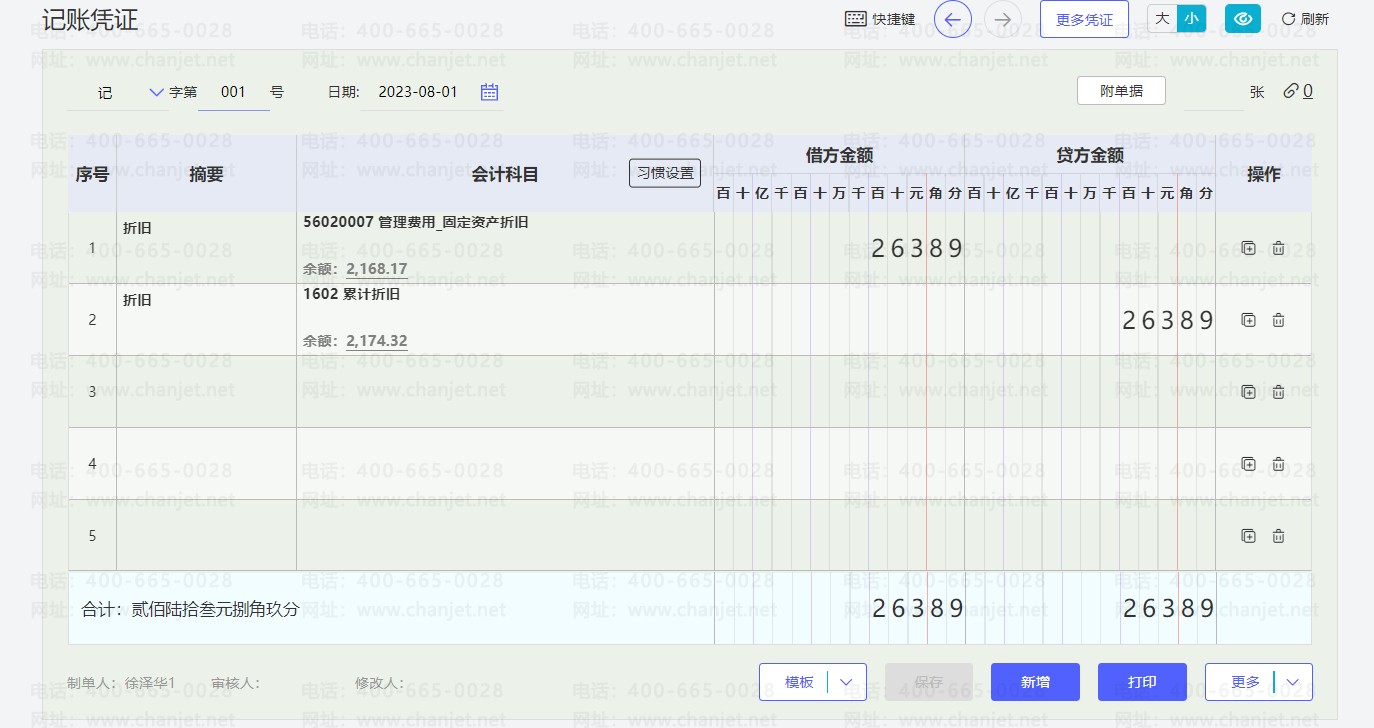
Task: Click summary cell 折旧 in row 1
Action: 206,248
